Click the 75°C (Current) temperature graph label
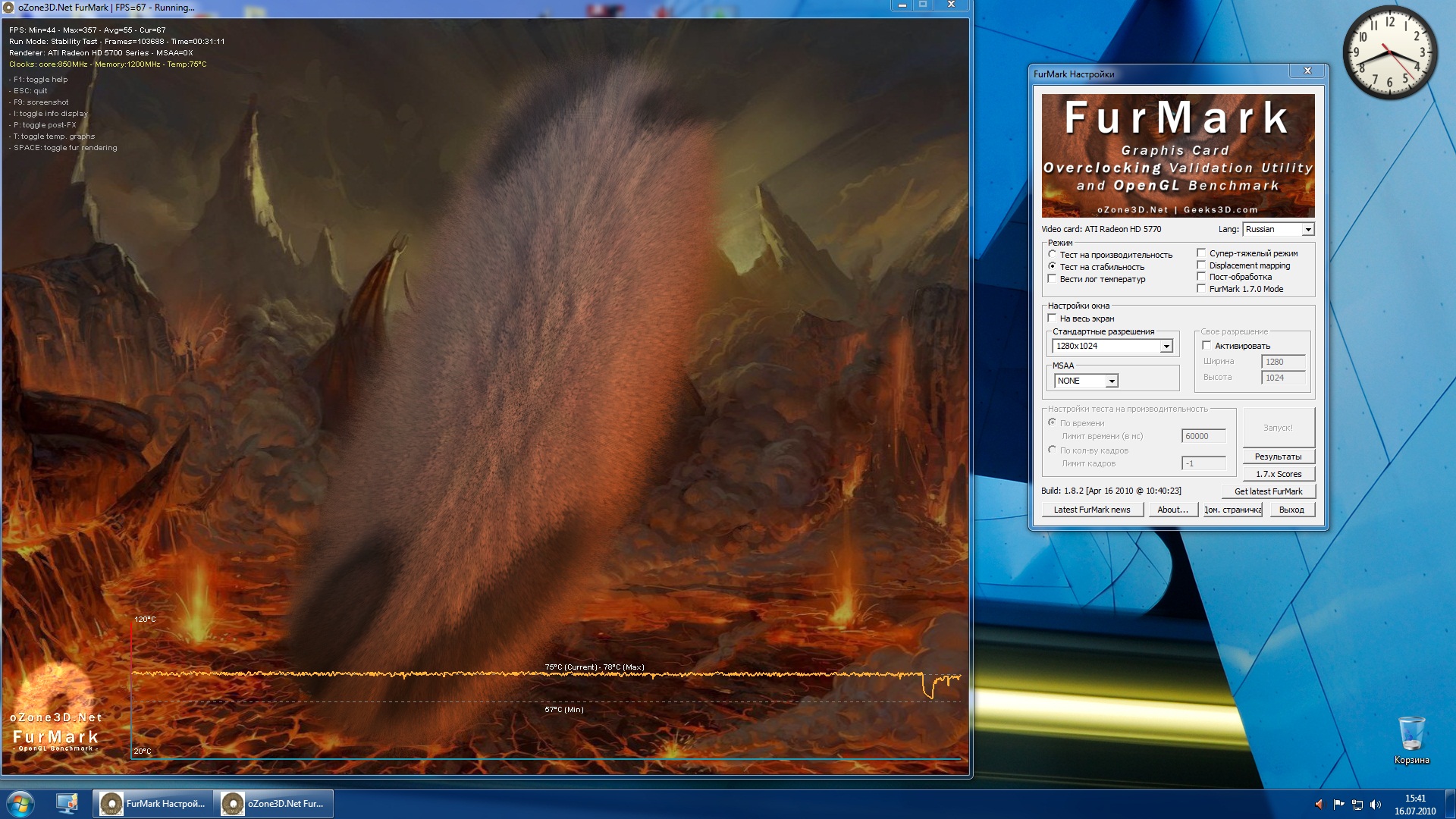This screenshot has width=1456, height=819. click(595, 667)
